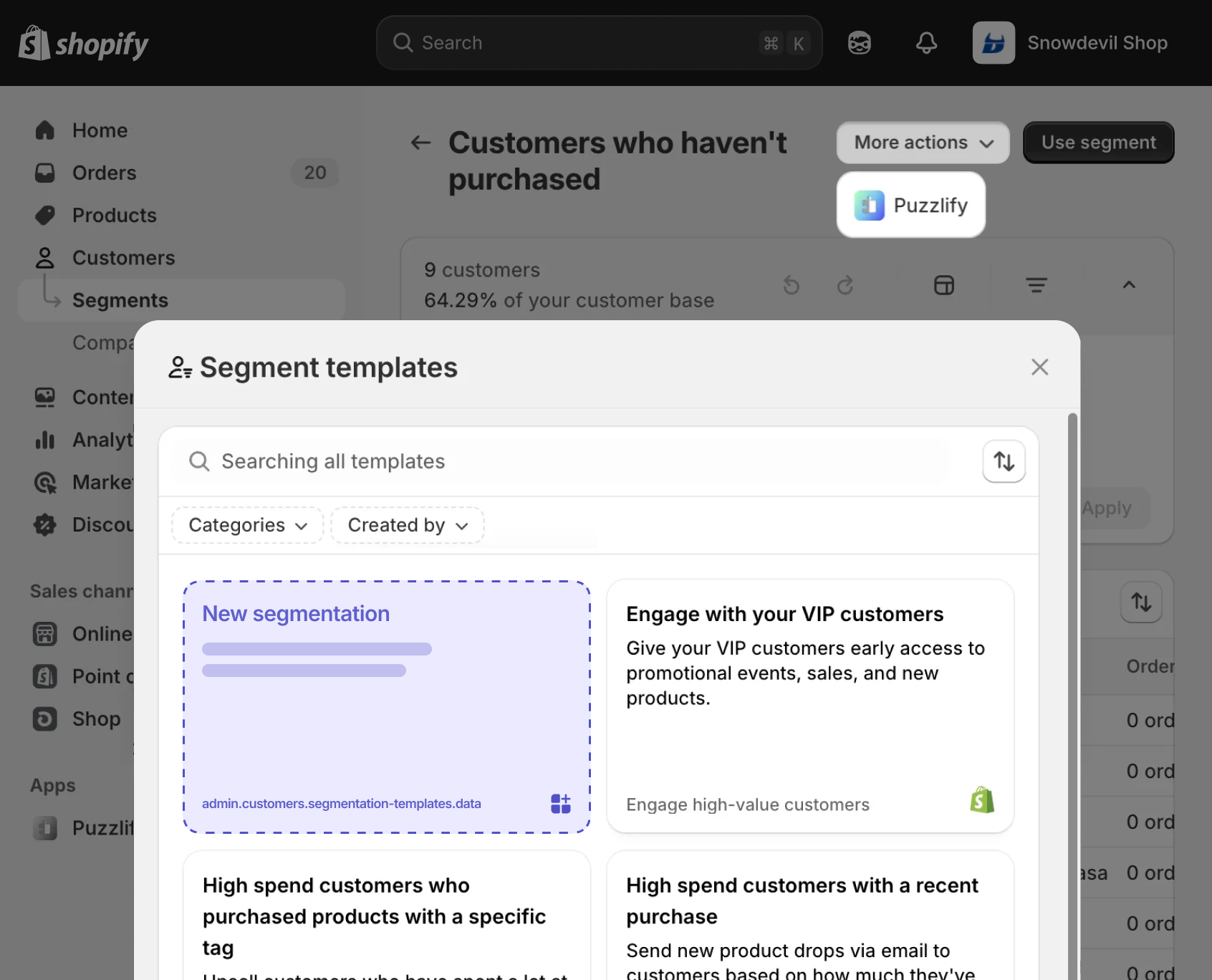Click the Use segment button
The width and height of the screenshot is (1212, 980).
(1098, 143)
